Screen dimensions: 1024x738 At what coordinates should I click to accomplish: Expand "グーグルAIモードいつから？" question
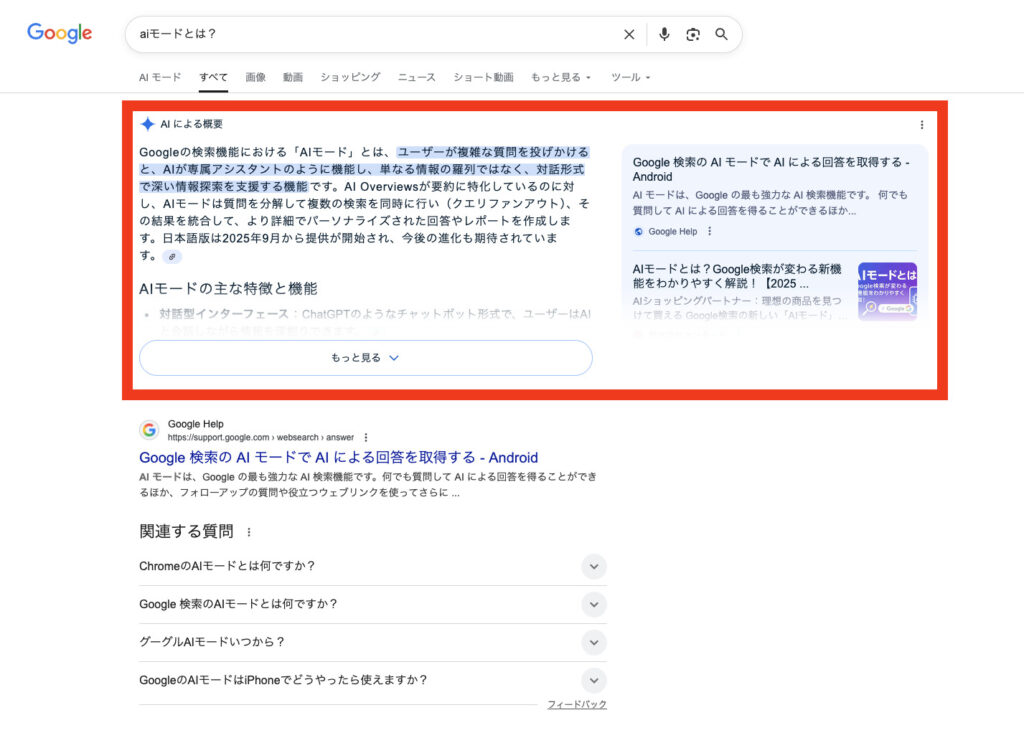[x=594, y=642]
